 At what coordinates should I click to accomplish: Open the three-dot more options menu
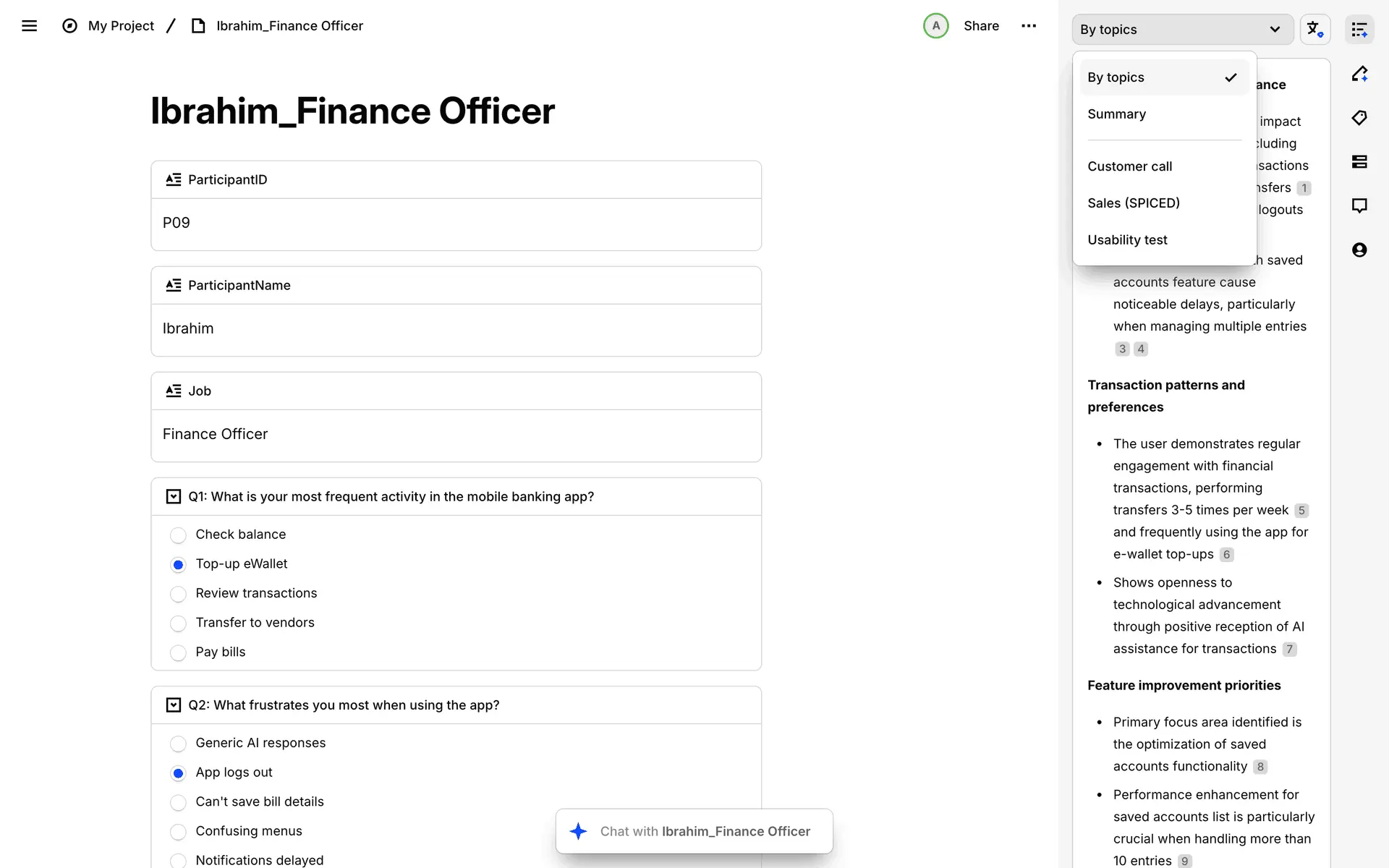(1029, 26)
